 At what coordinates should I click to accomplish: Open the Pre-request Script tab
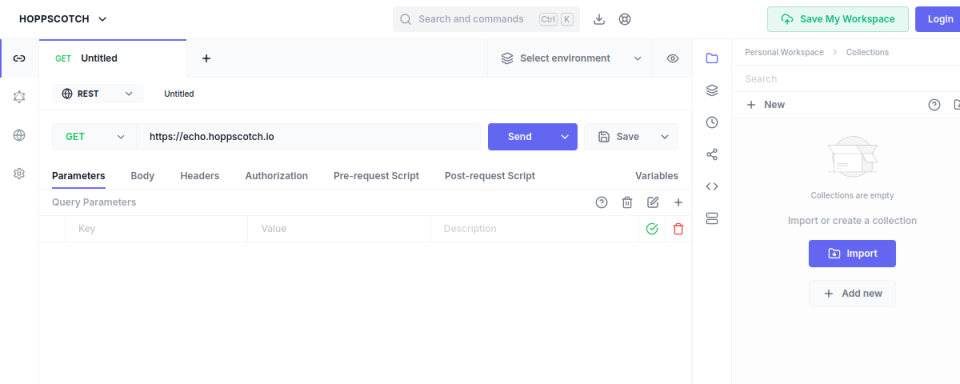click(376, 176)
